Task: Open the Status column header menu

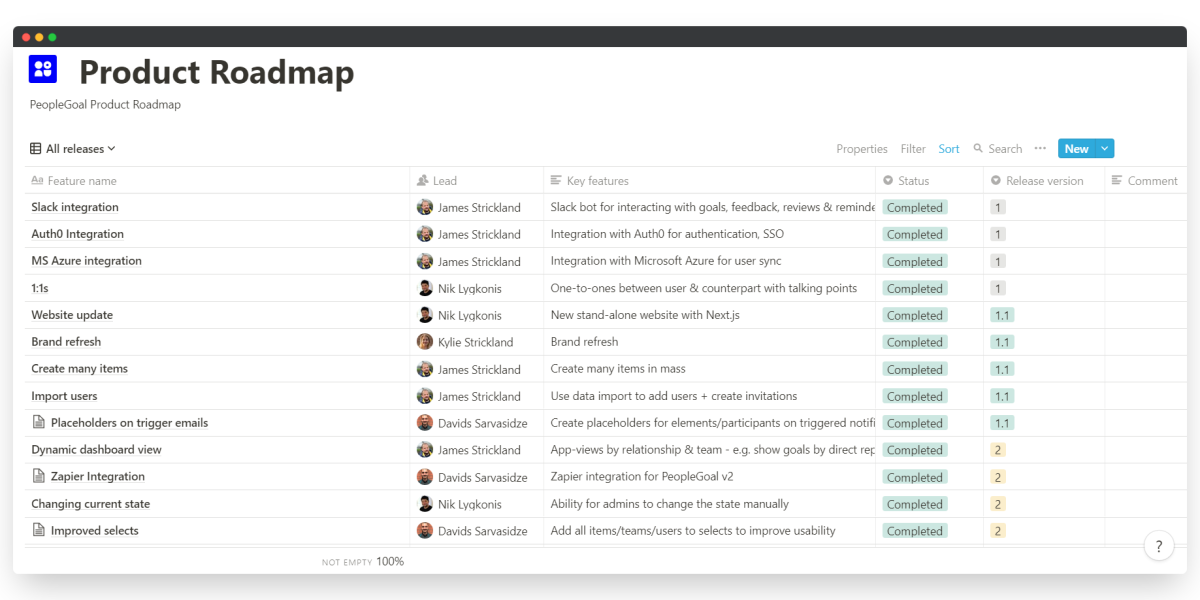Action: [x=930, y=181]
